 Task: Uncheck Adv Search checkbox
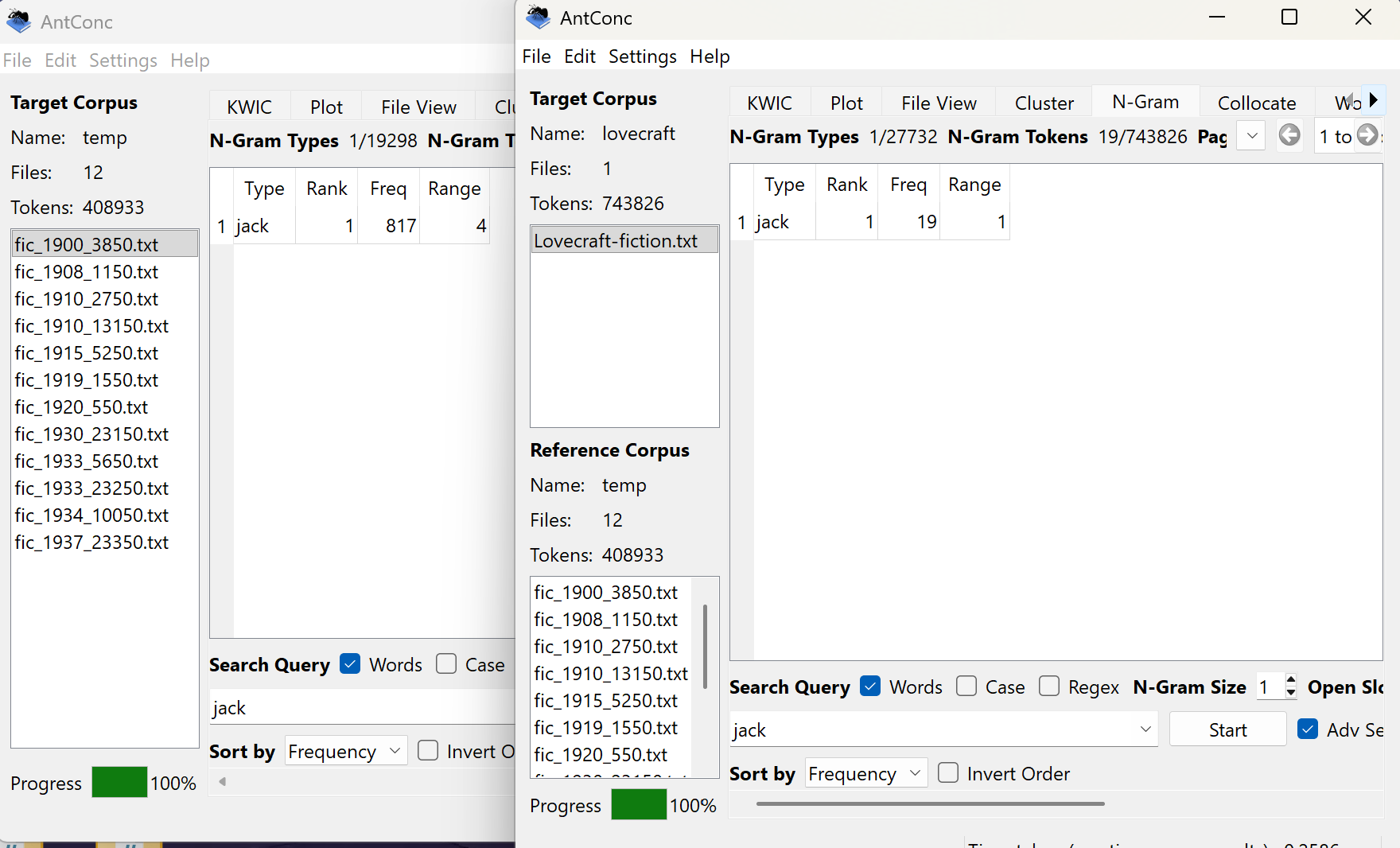pos(1307,729)
